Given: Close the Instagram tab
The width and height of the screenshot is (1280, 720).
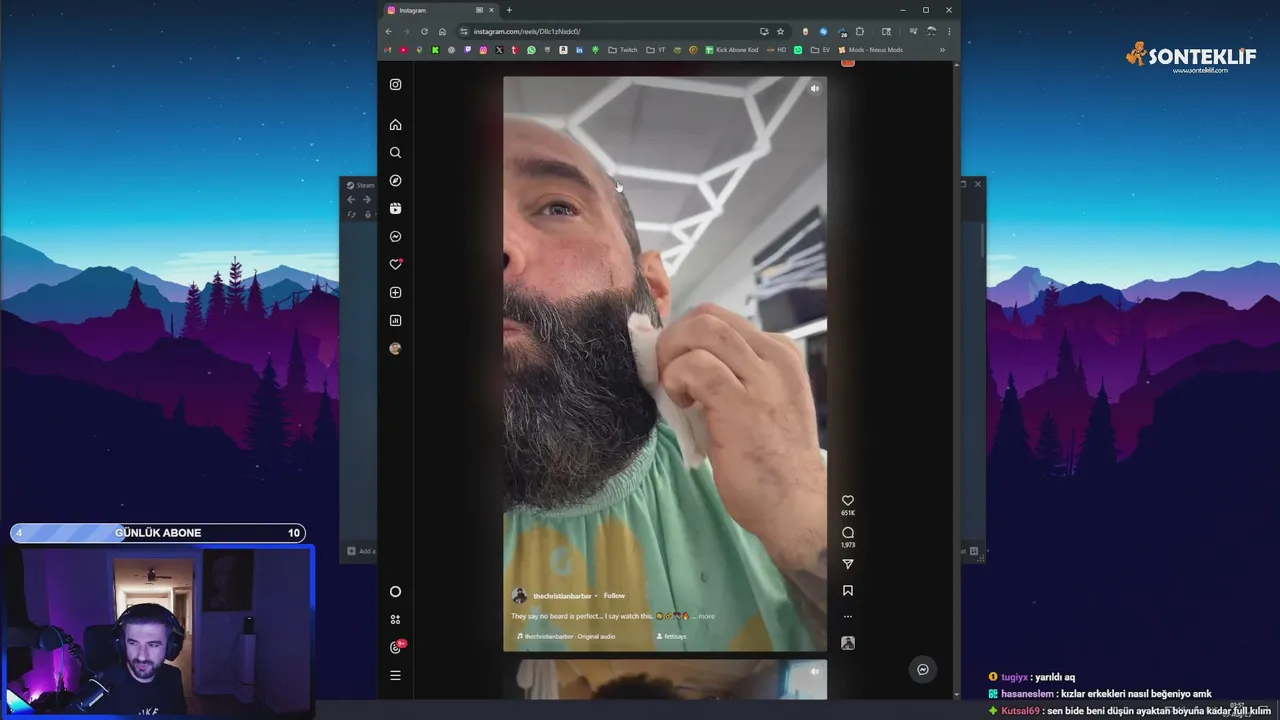Looking at the screenshot, I should (491, 10).
